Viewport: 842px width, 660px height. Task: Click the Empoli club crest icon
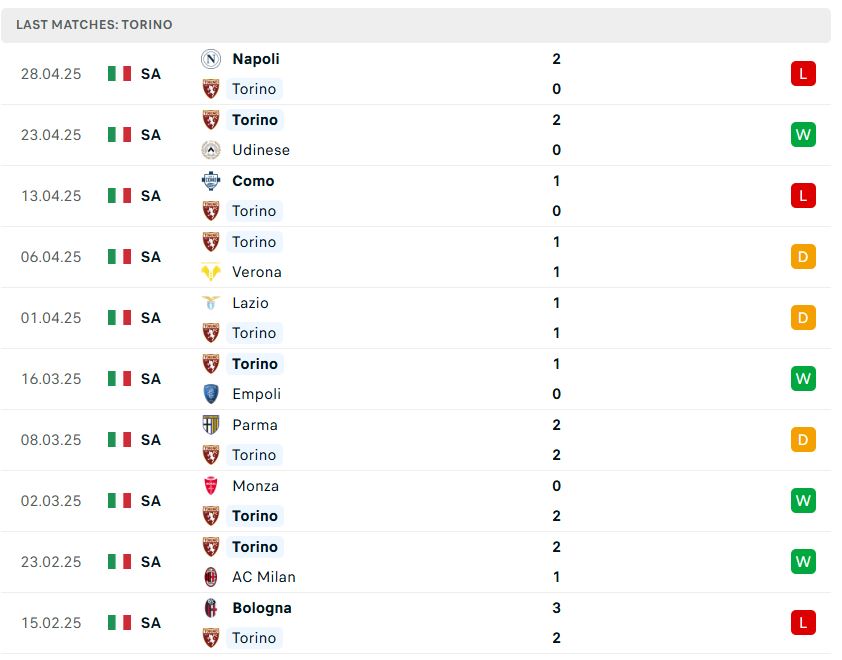210,394
